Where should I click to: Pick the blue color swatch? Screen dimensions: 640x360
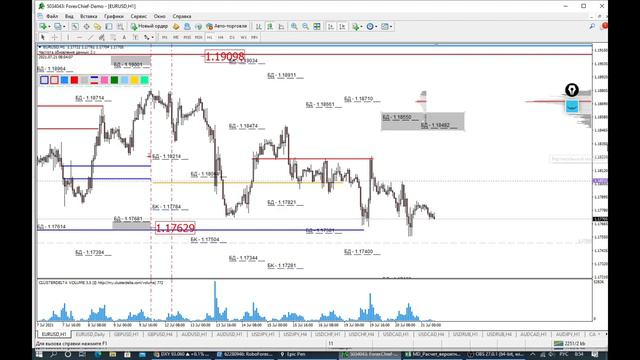coord(64,80)
